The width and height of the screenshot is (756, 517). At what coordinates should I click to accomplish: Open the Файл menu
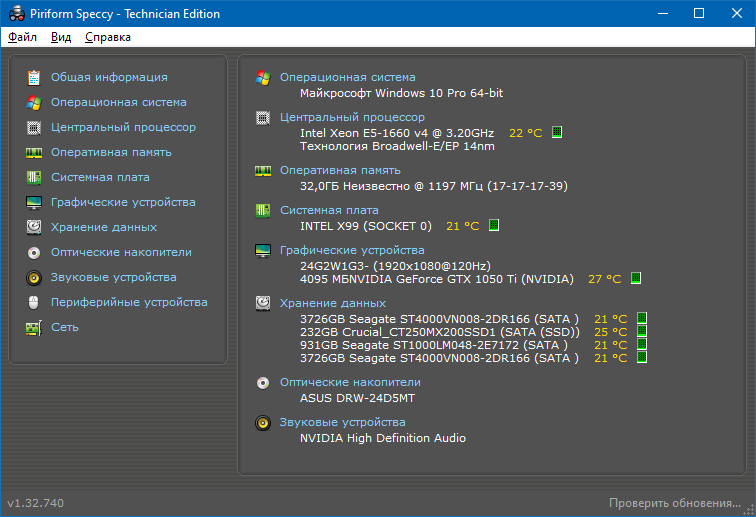click(22, 37)
